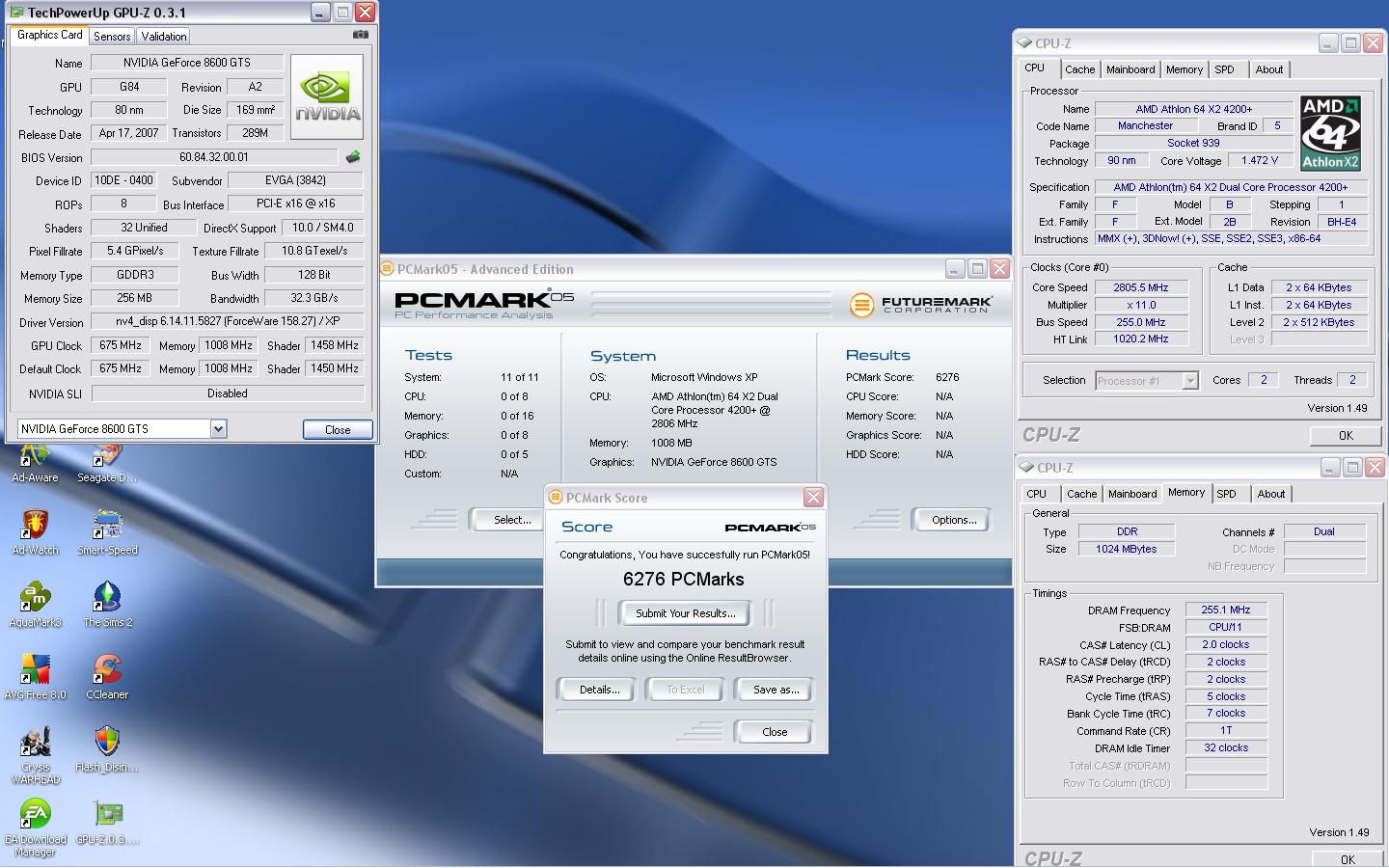Open the Flash_Disin desktop icon
Image resolution: width=1389 pixels, height=868 pixels.
pyautogui.click(x=107, y=749)
